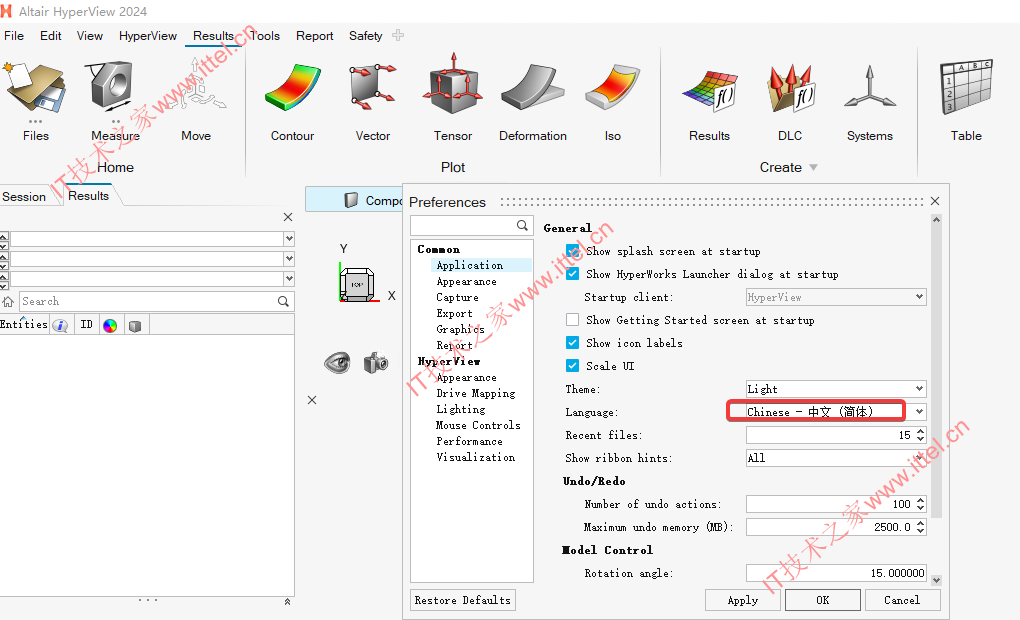
Task: Open the File menu
Action: [x=14, y=36]
